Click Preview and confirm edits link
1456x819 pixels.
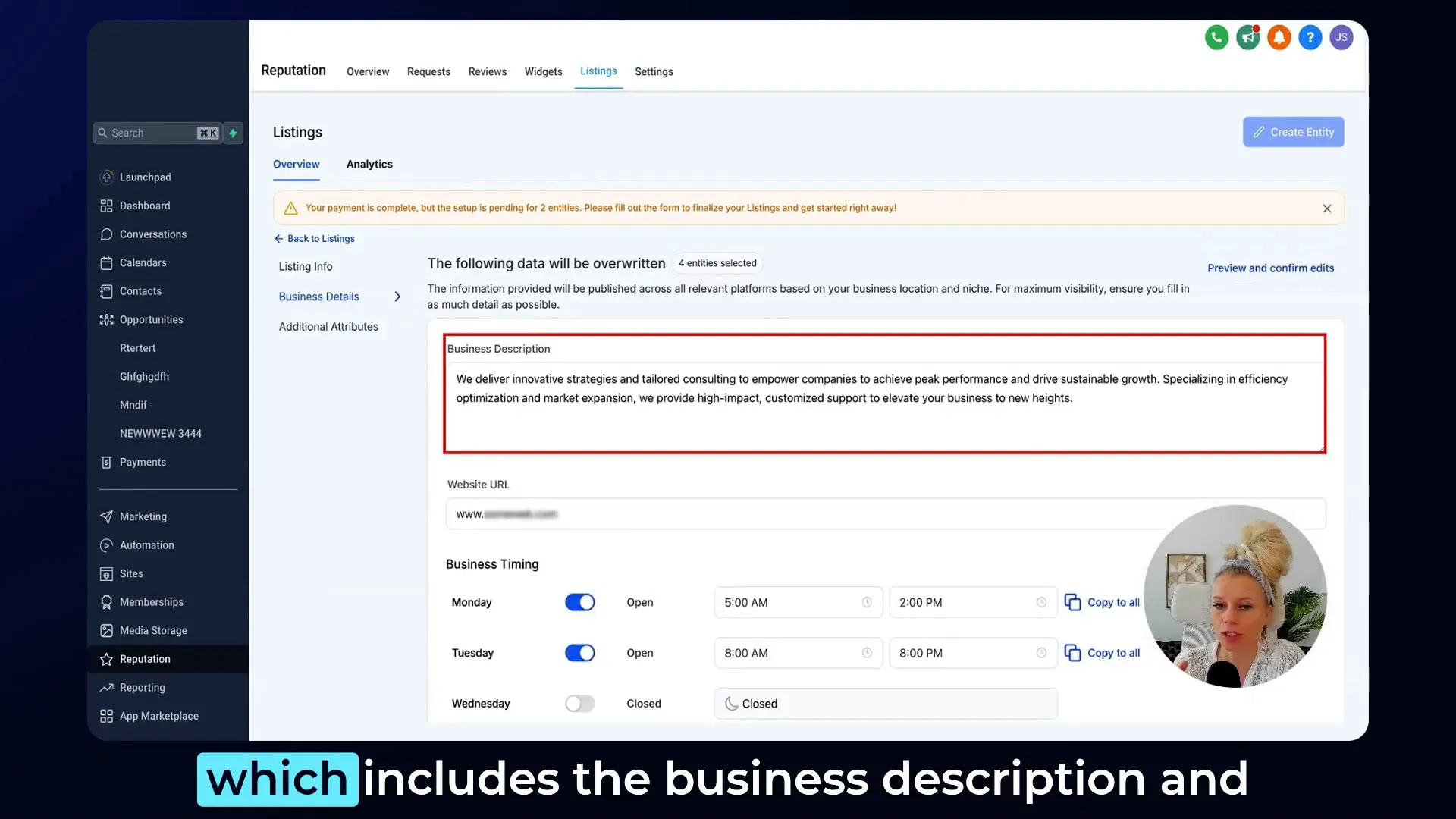pyautogui.click(x=1270, y=268)
